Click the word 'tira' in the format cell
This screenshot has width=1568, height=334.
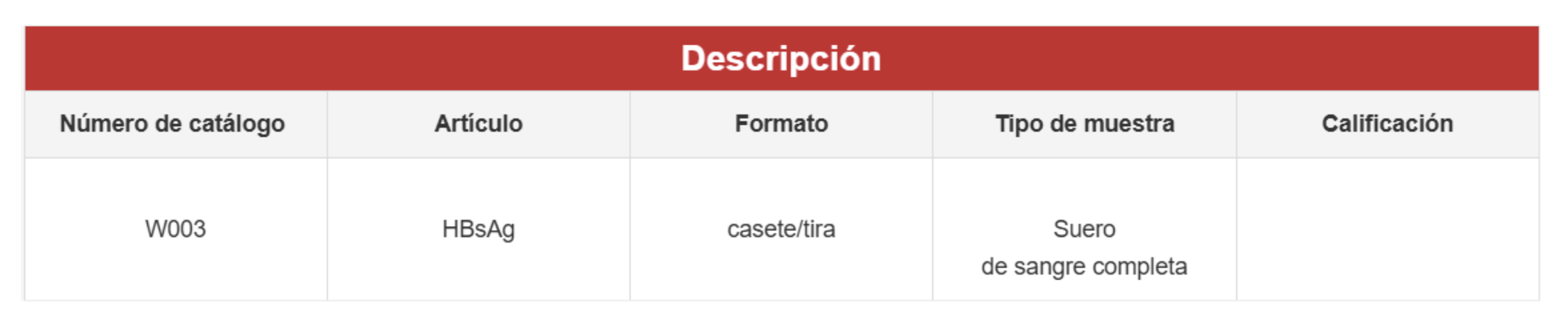(819, 229)
